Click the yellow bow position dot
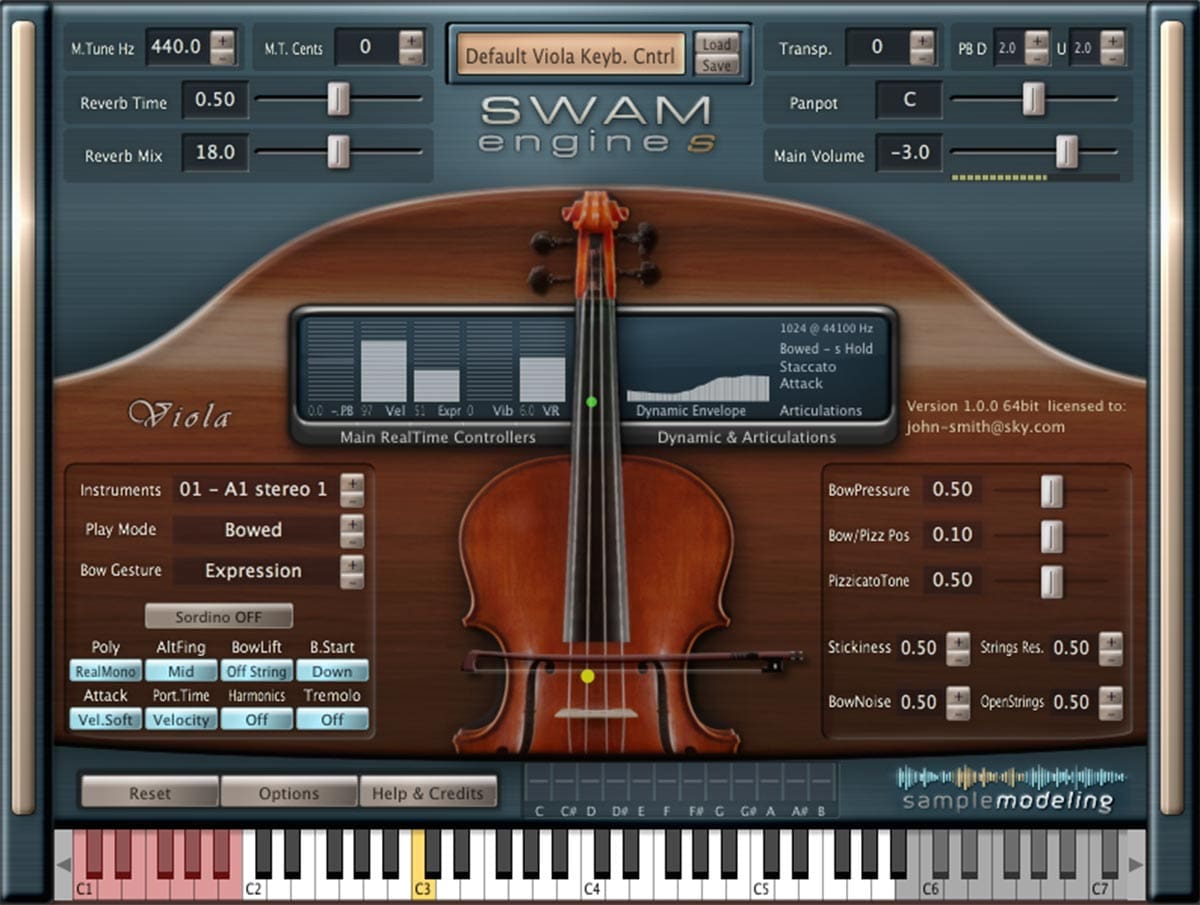 click(x=588, y=676)
